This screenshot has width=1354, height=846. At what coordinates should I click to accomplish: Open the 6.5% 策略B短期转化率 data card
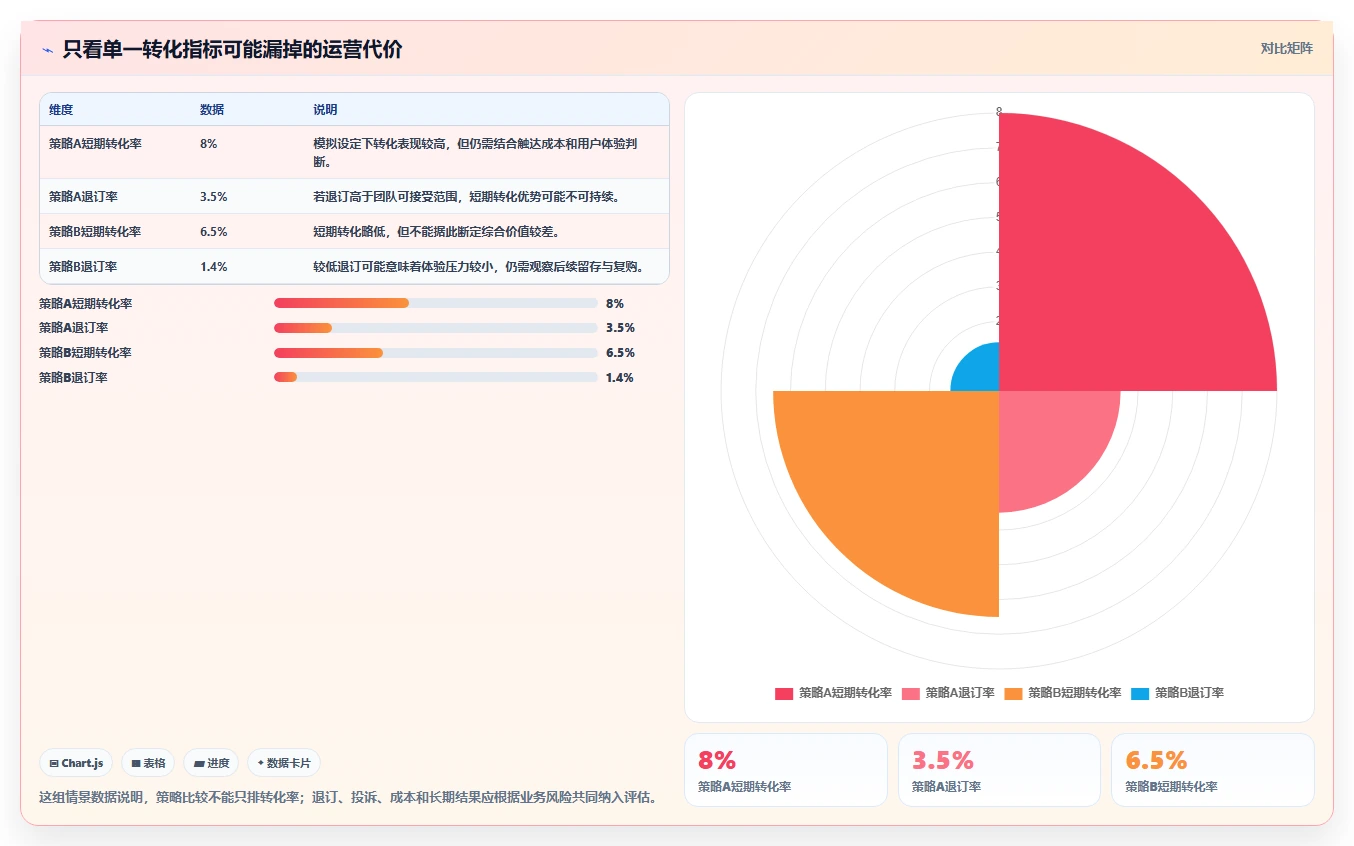pos(1212,770)
